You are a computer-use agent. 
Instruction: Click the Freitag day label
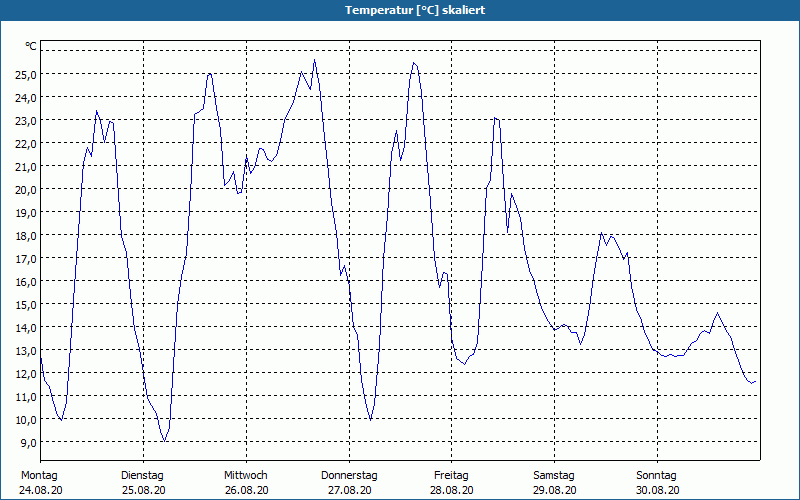451,476
